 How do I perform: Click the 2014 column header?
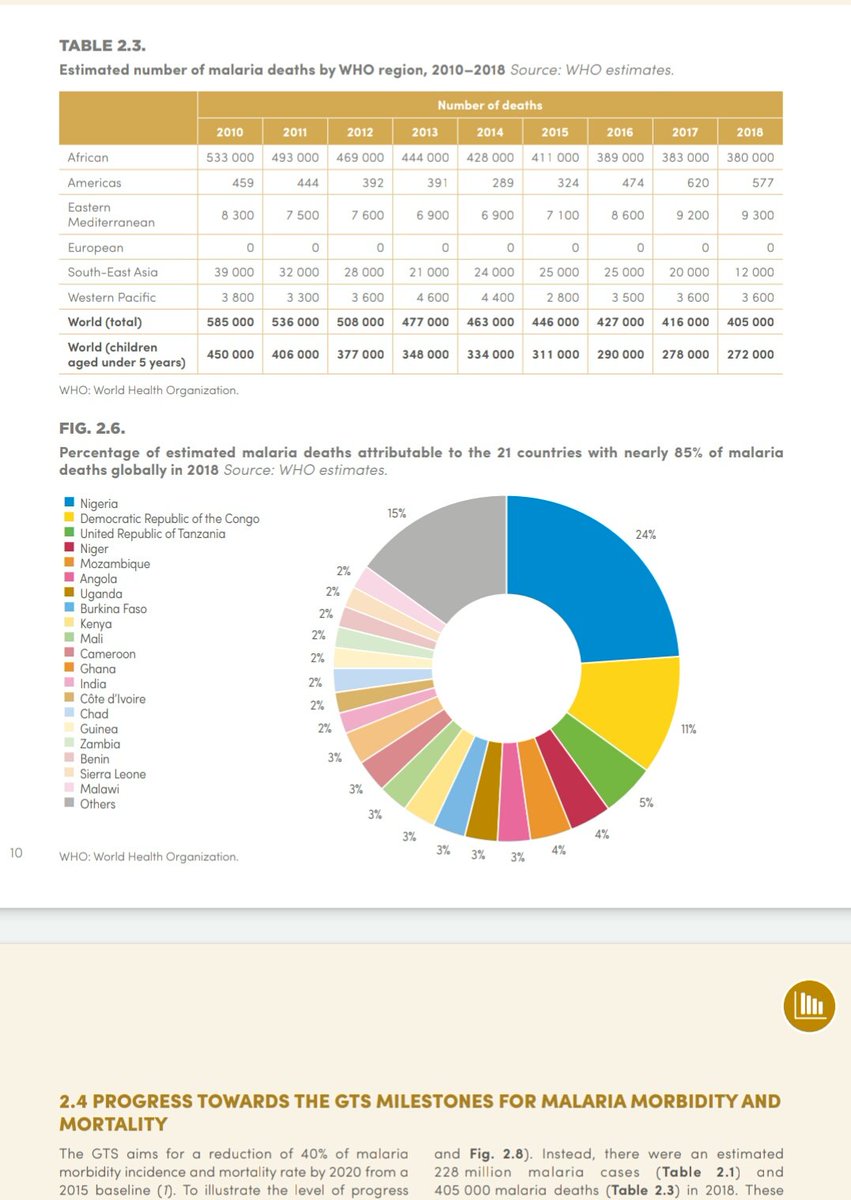490,132
